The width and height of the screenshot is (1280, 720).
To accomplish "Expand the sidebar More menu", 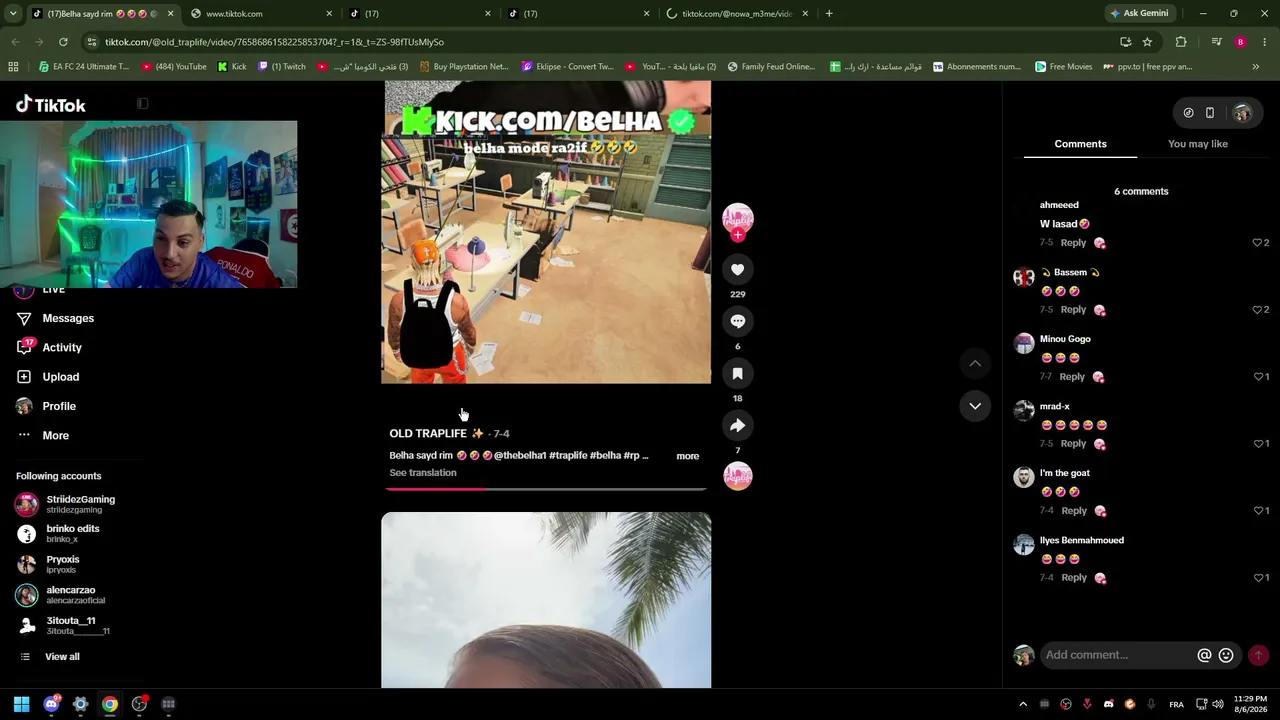I will 56,436.
